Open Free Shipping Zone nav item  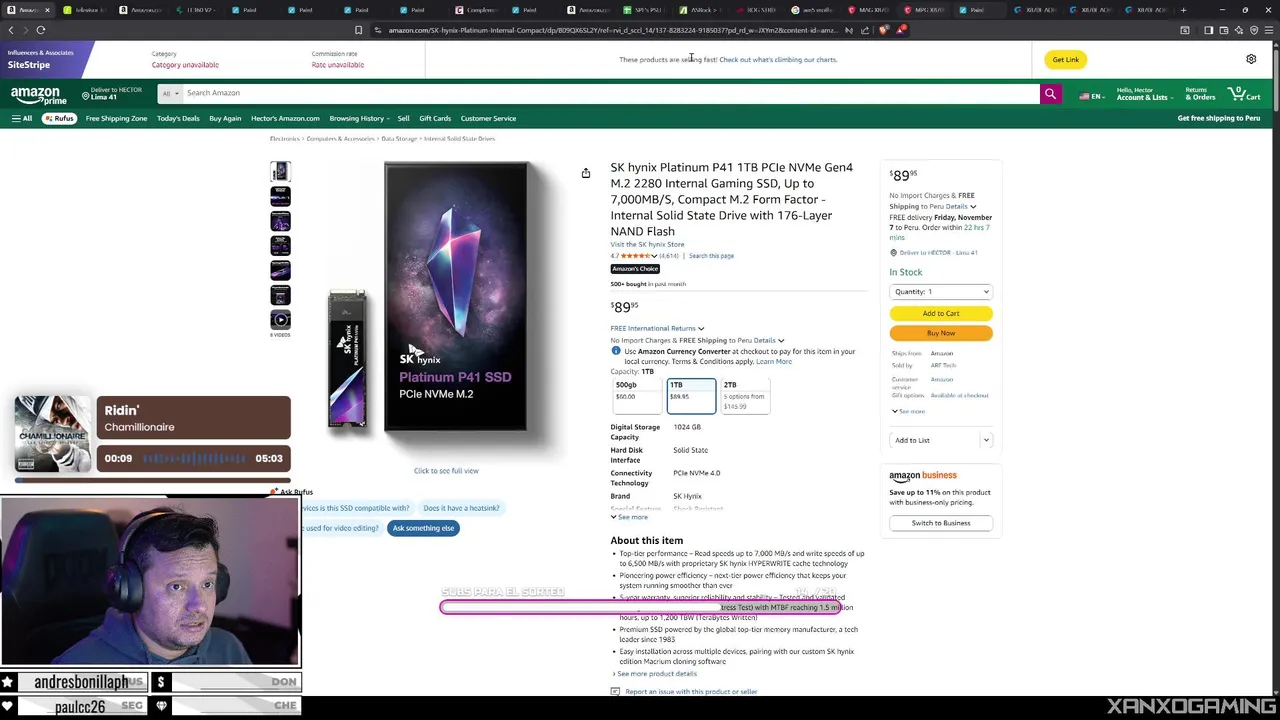pos(116,118)
